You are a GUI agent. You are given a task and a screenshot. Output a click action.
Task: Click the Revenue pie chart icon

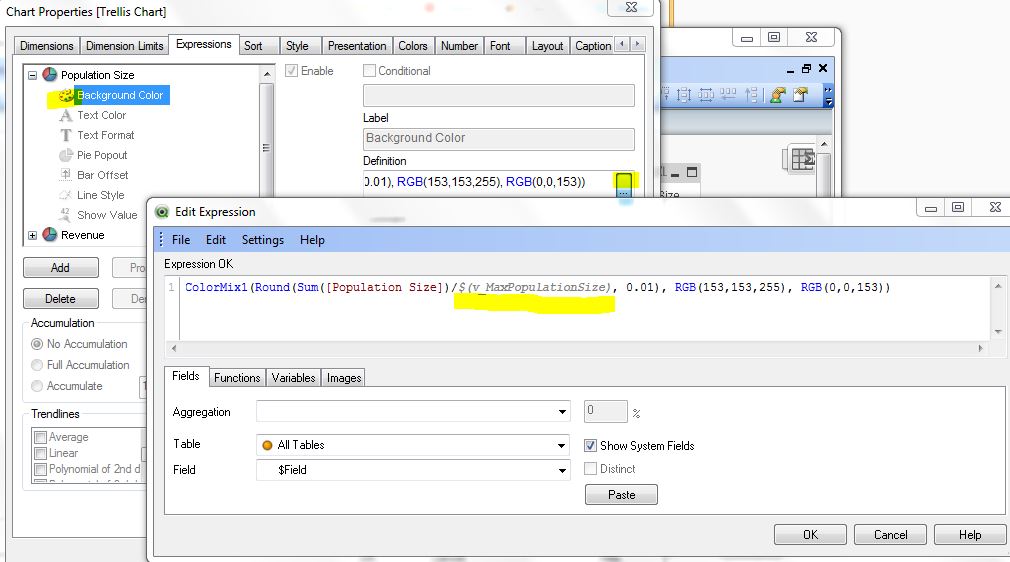point(50,235)
